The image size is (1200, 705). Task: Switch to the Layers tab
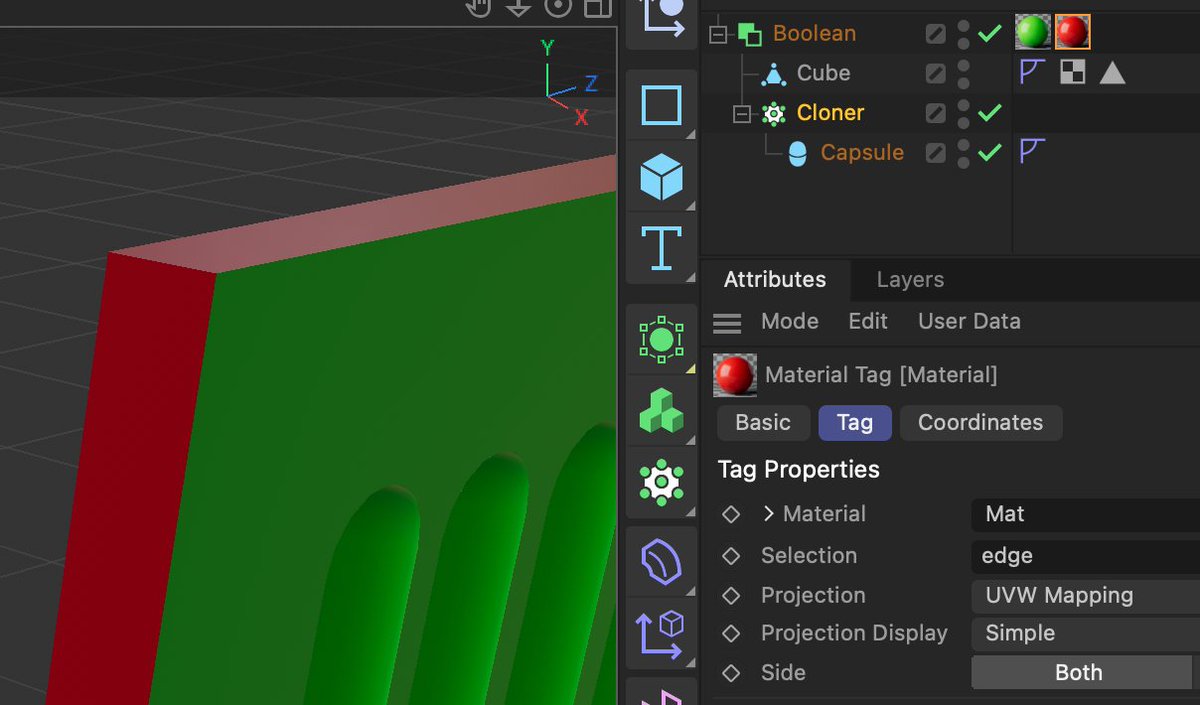point(910,280)
